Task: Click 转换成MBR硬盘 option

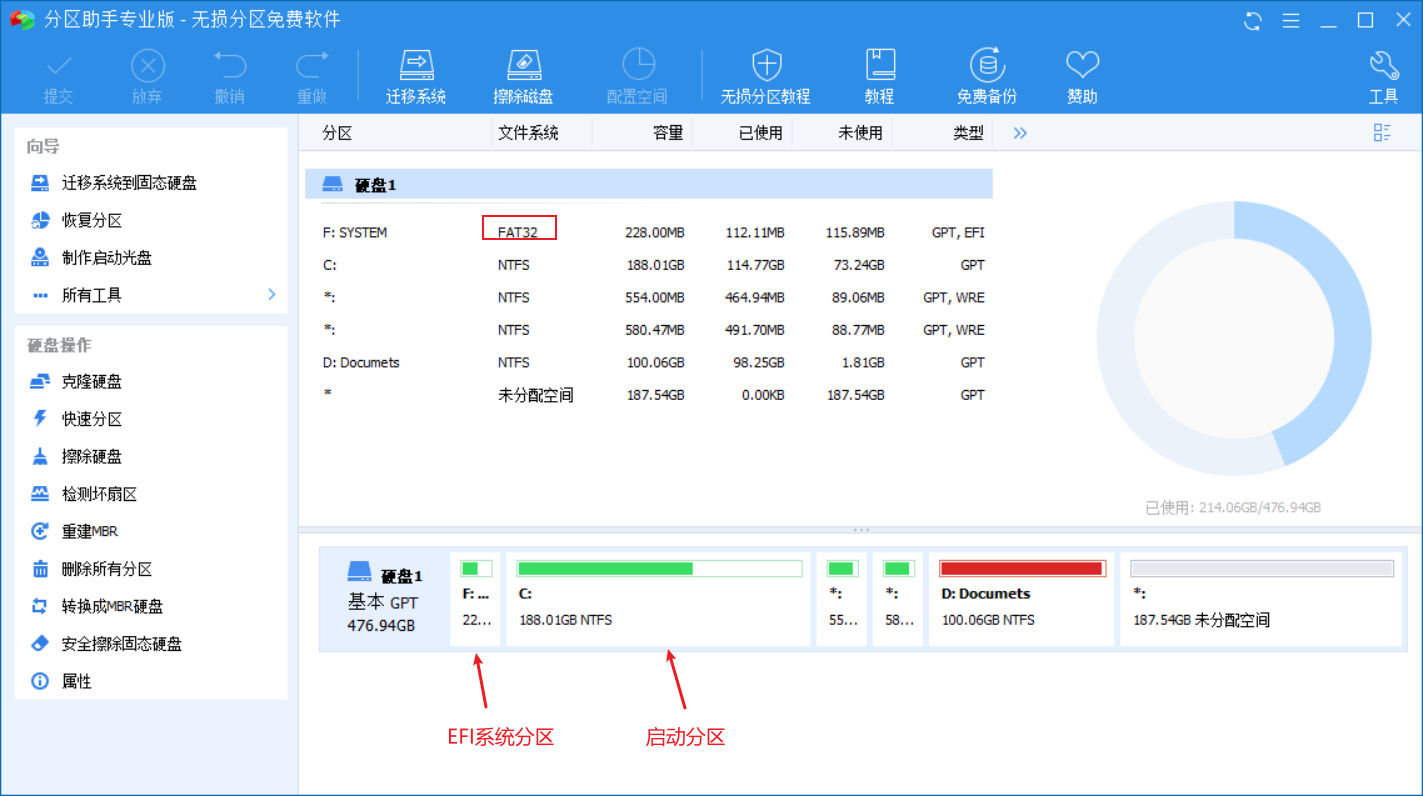Action: (112, 606)
